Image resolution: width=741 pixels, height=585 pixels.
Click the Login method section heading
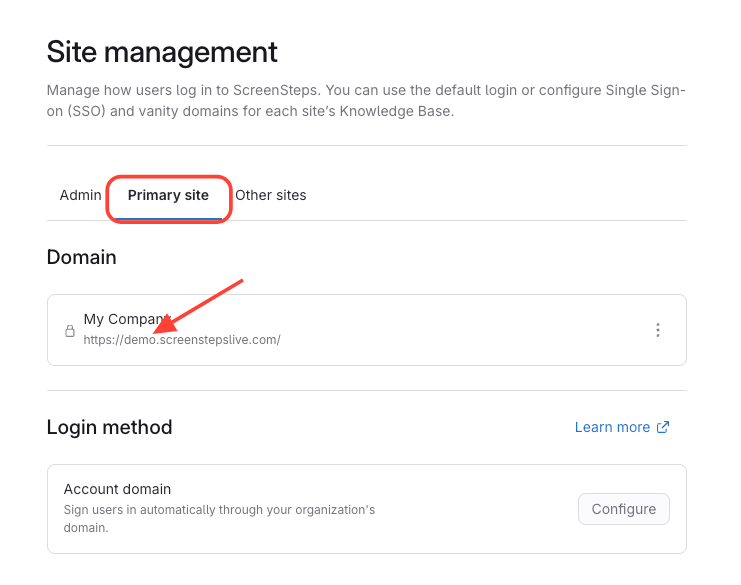click(x=109, y=427)
